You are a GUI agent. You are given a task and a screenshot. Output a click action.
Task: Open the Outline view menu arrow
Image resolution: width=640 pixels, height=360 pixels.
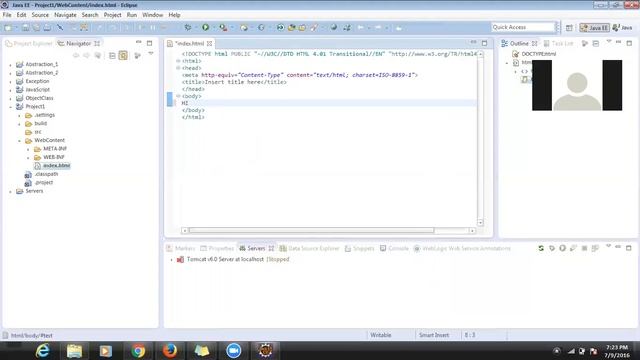point(609,42)
